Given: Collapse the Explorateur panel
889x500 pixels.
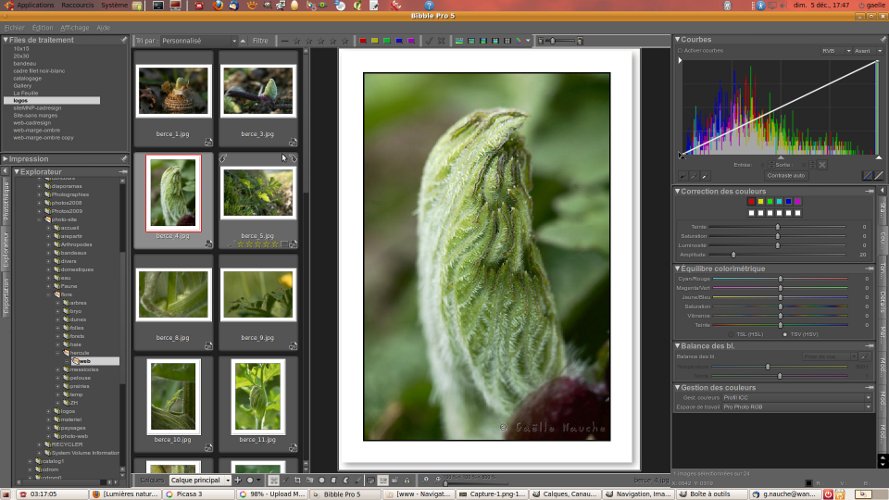Looking at the screenshot, I should click(x=17, y=171).
